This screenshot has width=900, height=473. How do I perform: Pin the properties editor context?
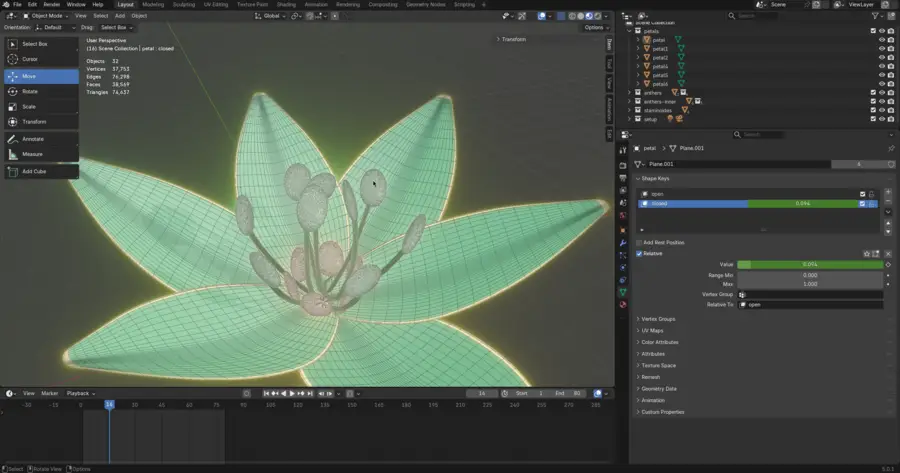coord(891,148)
